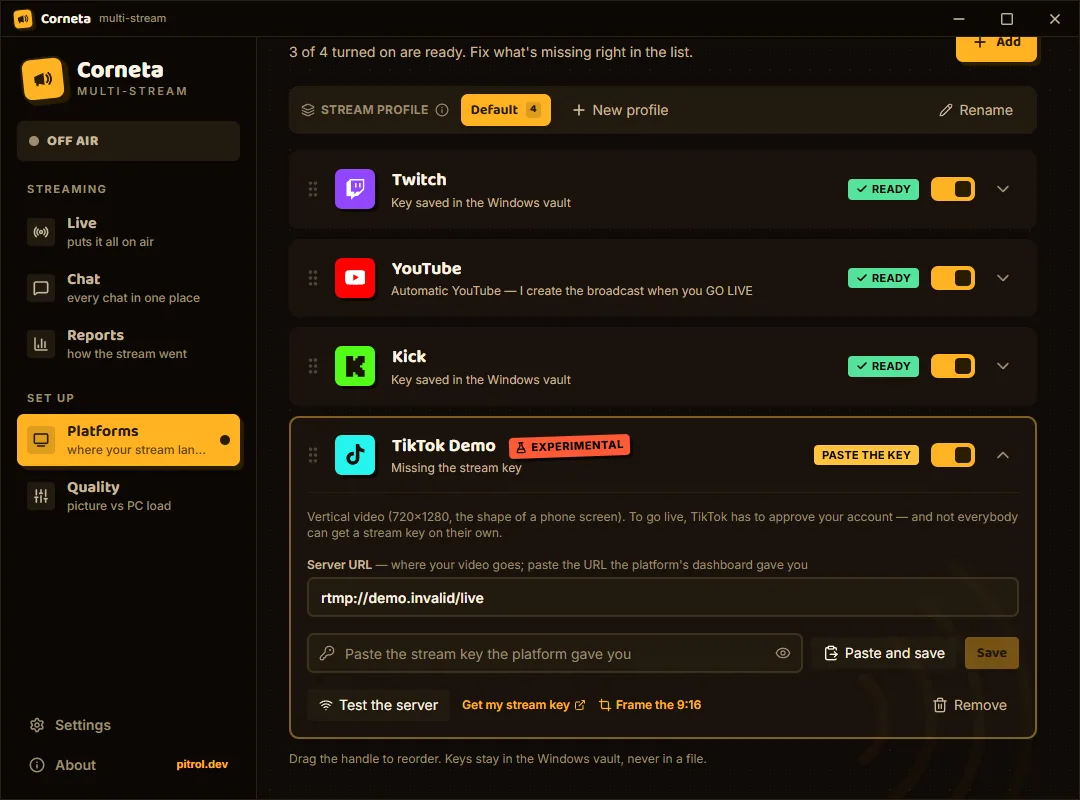Toggle the Twitch platform switch off
The image size is (1080, 800).
[x=953, y=189]
